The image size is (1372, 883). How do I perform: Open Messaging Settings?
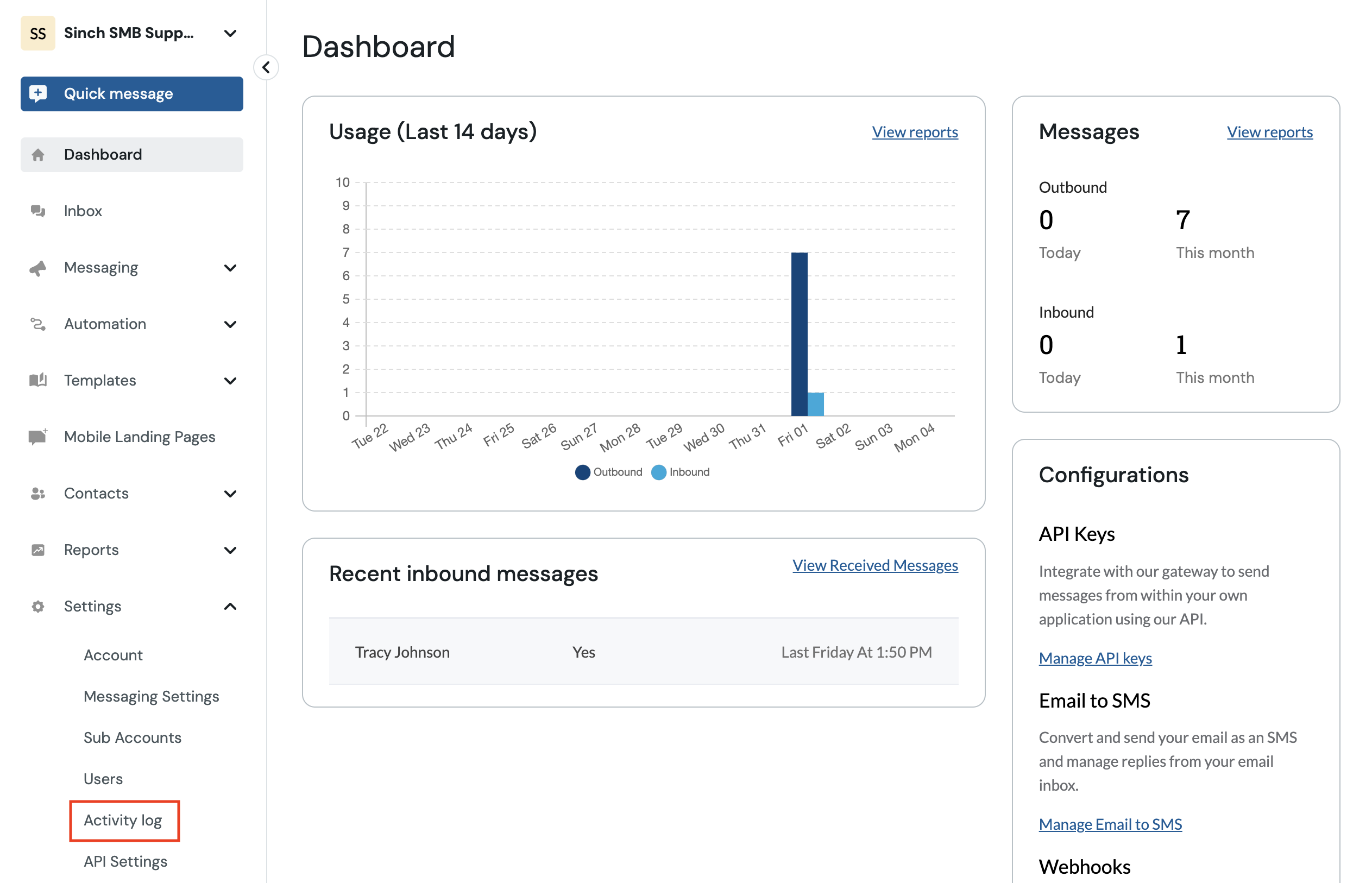152,697
